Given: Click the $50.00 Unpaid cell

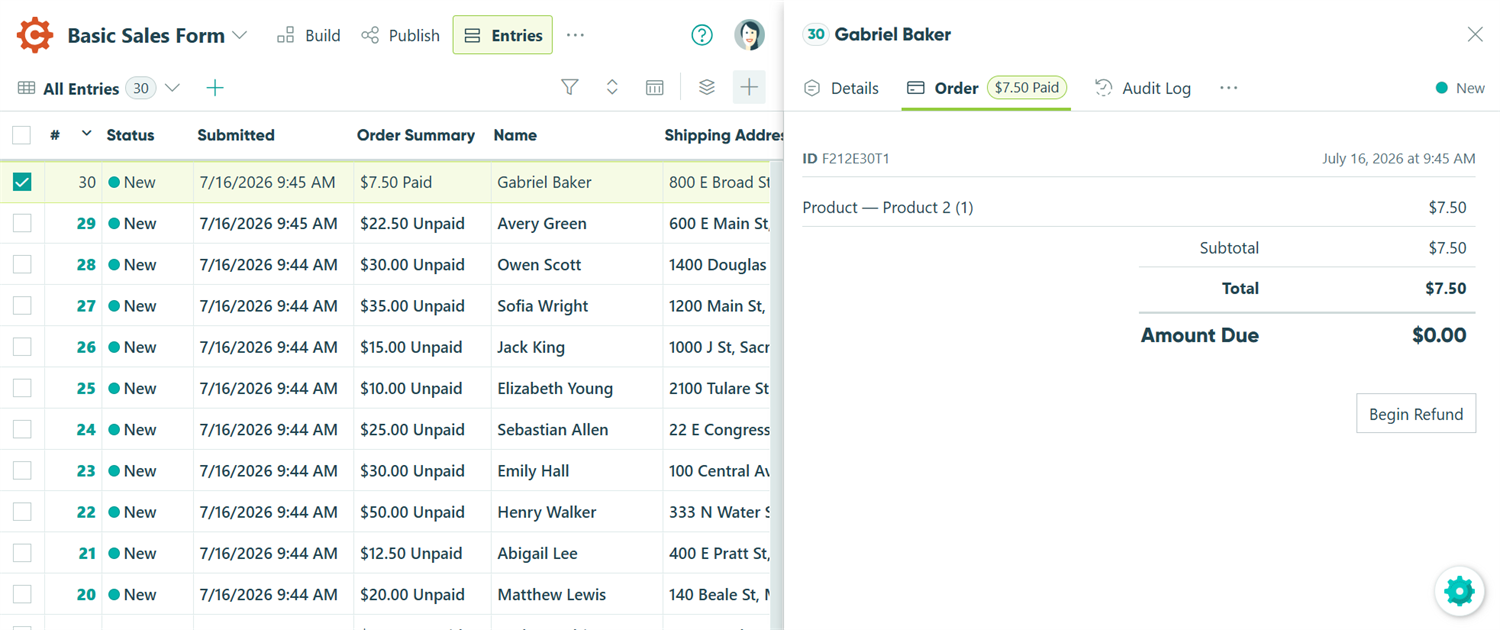Looking at the screenshot, I should (x=422, y=511).
